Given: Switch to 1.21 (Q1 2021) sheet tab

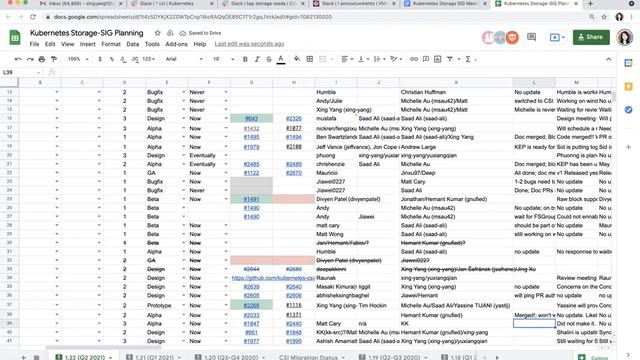Looking at the screenshot, I should (x=153, y=357).
